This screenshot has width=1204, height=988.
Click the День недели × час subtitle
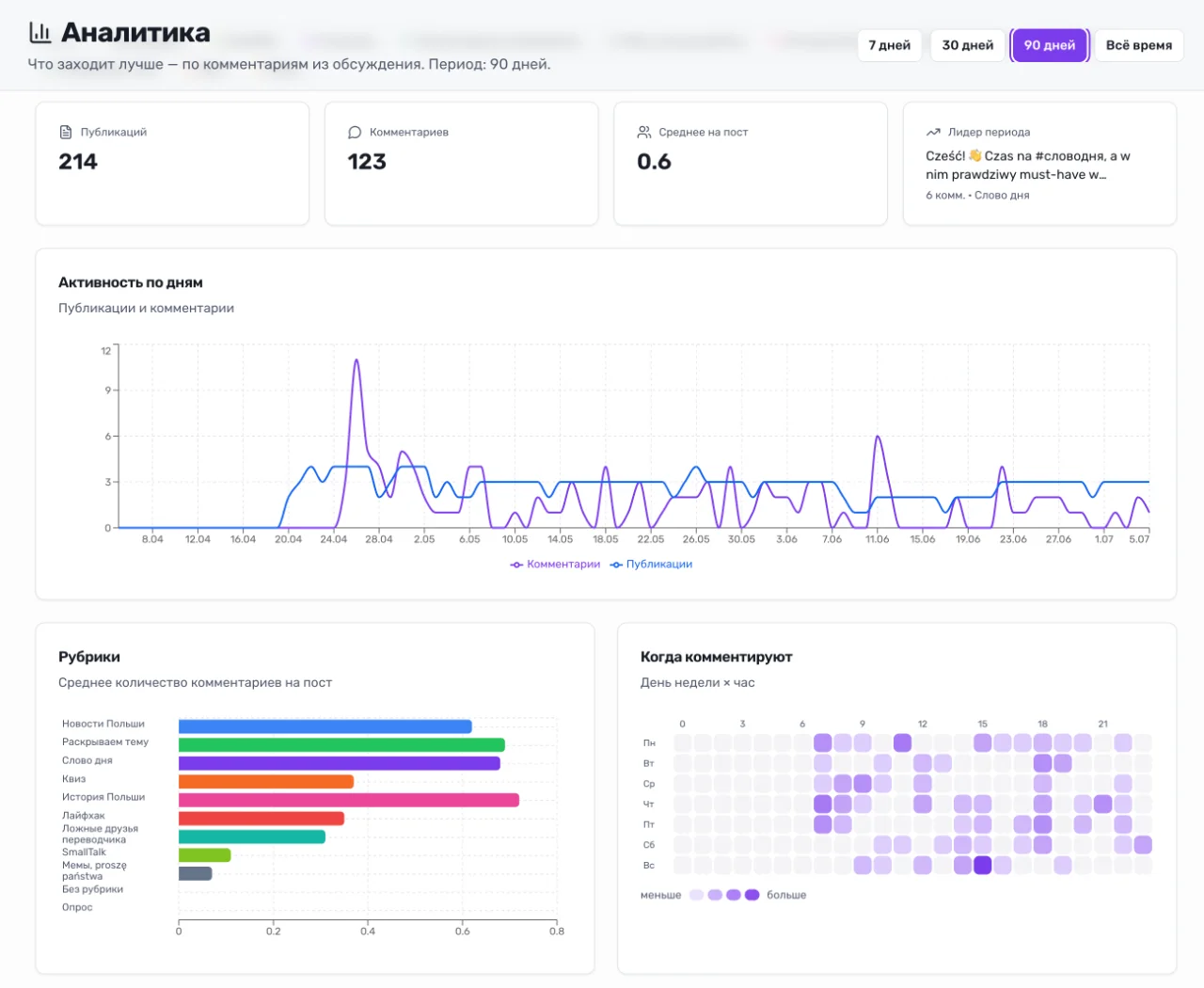pyautogui.click(x=698, y=683)
